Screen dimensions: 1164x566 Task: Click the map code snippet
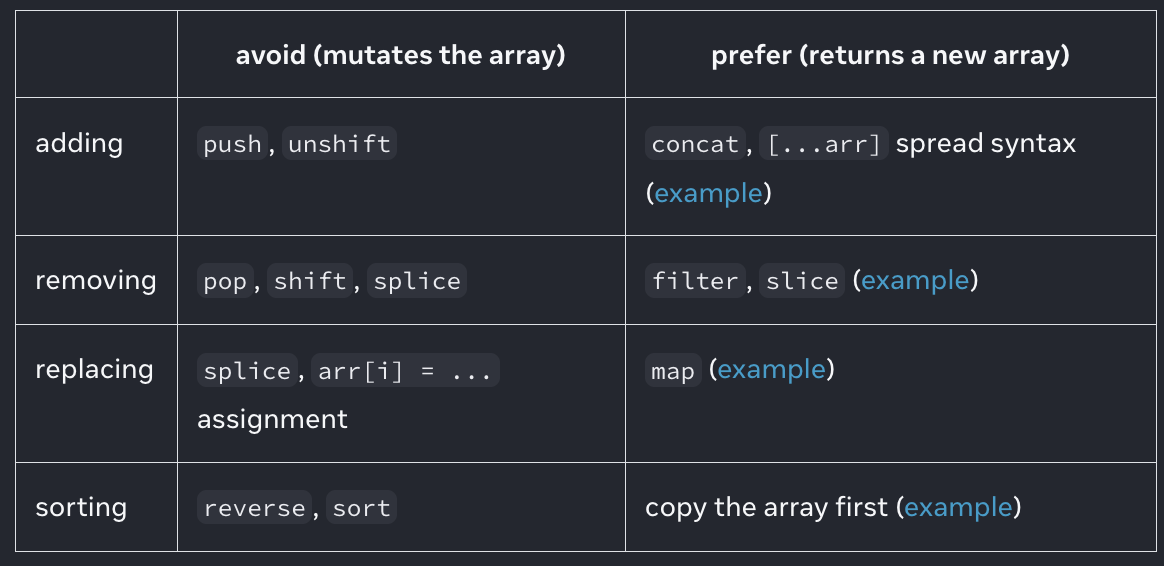coord(673,371)
